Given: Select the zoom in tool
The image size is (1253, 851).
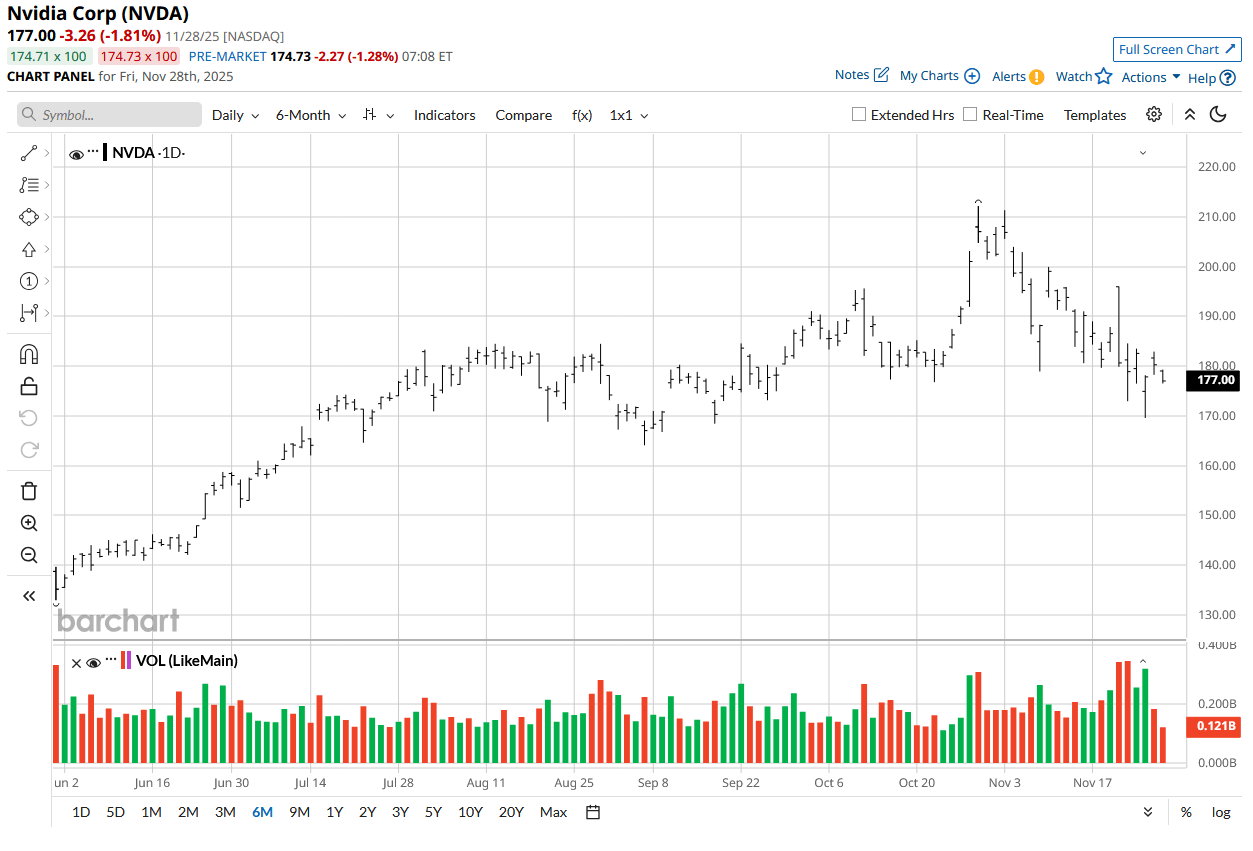Looking at the screenshot, I should click(x=28, y=523).
